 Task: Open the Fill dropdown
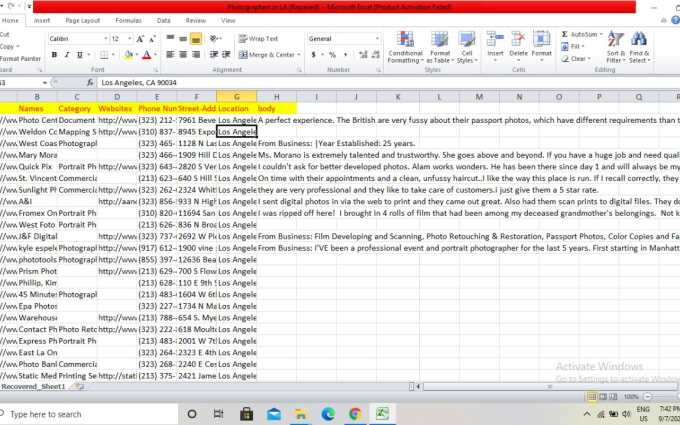[x=573, y=46]
